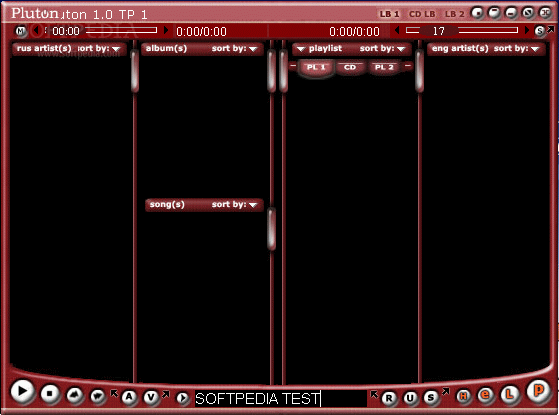Click the arrow icon left of R

click(x=374, y=394)
